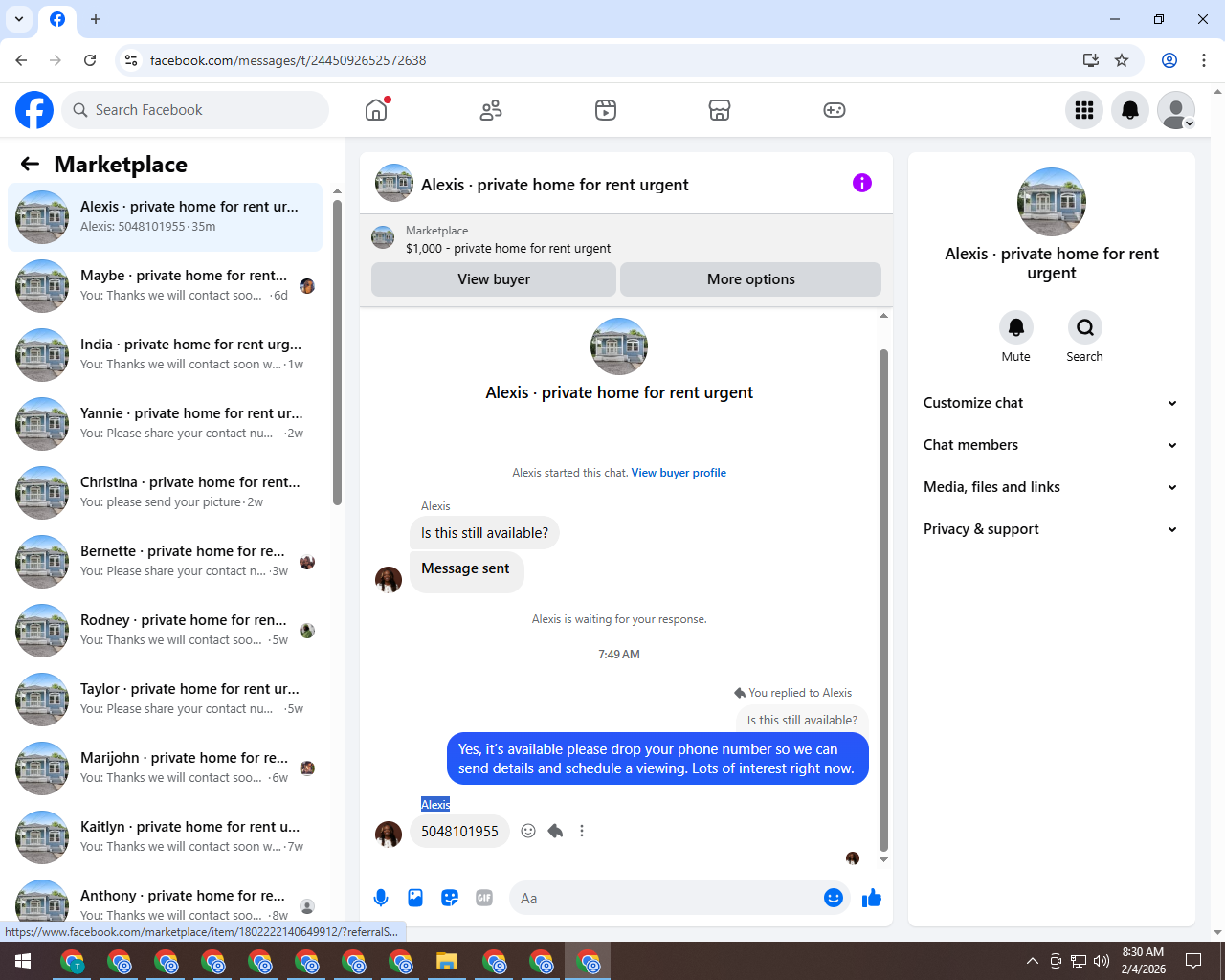Image resolution: width=1225 pixels, height=980 pixels.
Task: Open the Home feed icon
Action: click(376, 110)
